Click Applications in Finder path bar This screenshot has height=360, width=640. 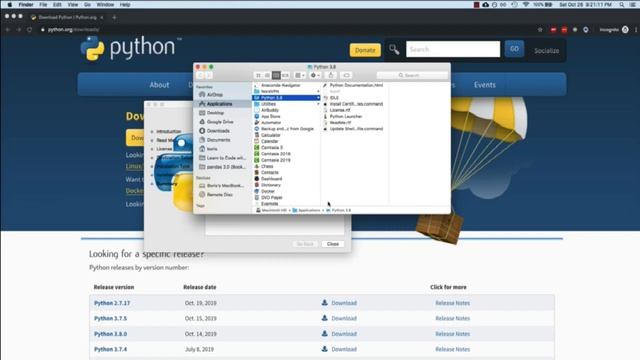point(306,210)
